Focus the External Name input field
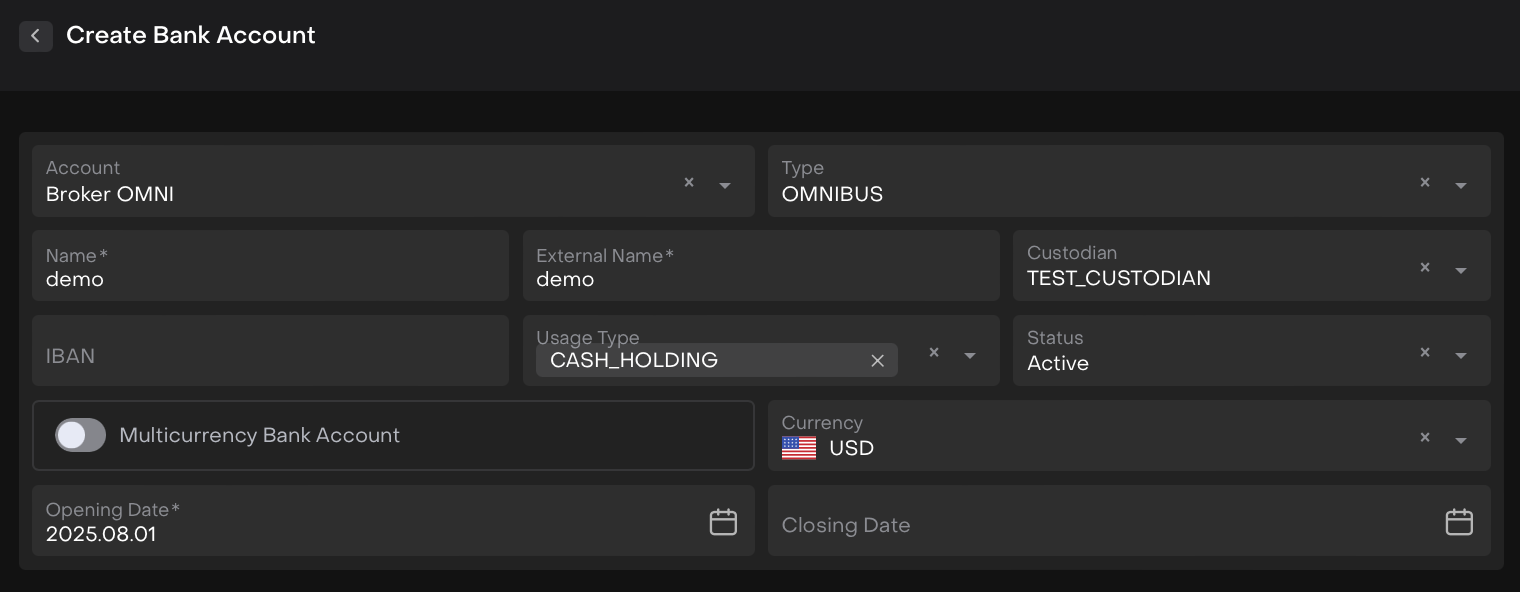This screenshot has height=592, width=1520. [760, 278]
